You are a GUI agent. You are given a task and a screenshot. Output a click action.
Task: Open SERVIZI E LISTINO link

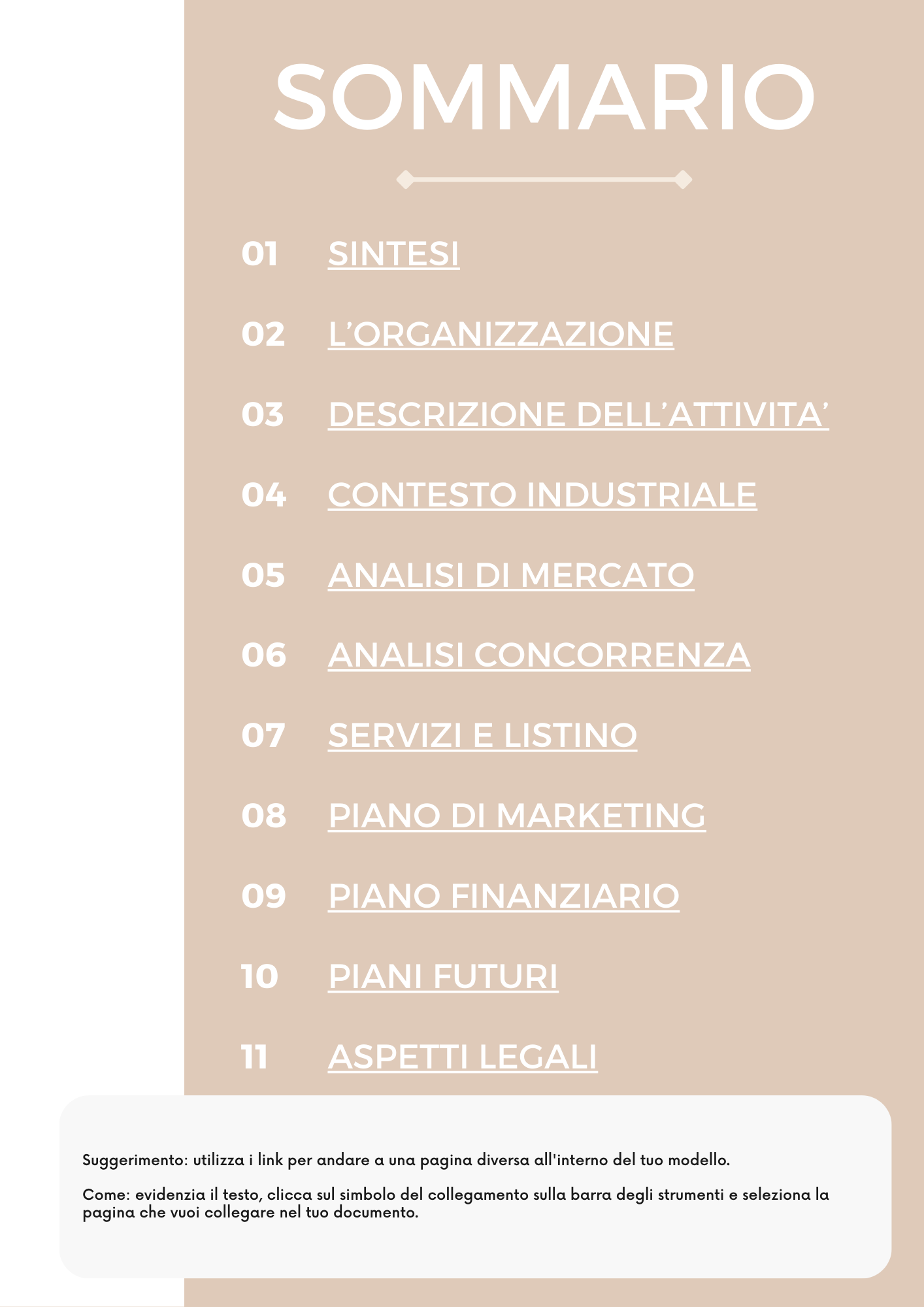point(482,735)
